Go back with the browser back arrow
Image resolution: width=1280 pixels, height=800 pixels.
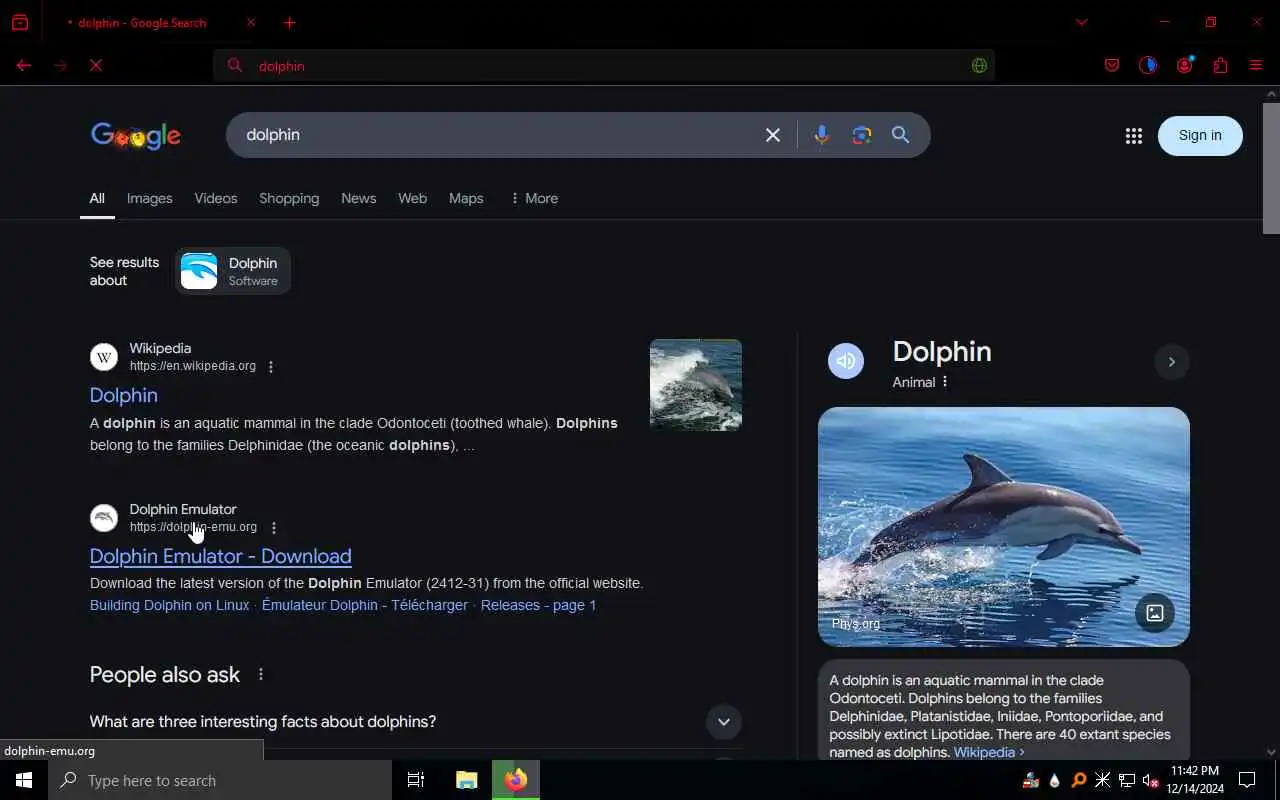[x=24, y=65]
